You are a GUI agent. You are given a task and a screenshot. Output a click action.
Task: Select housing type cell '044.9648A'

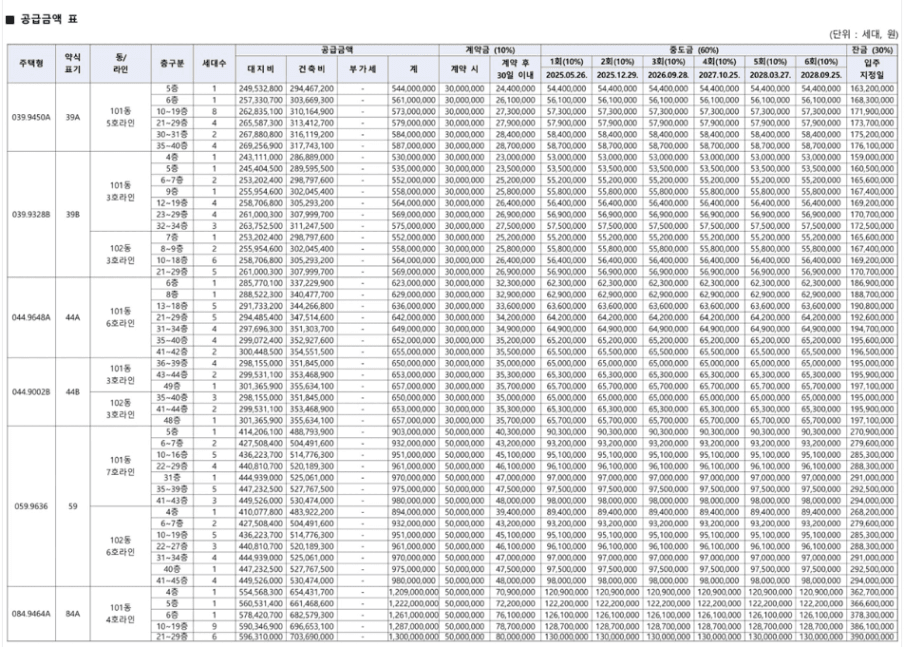31,317
